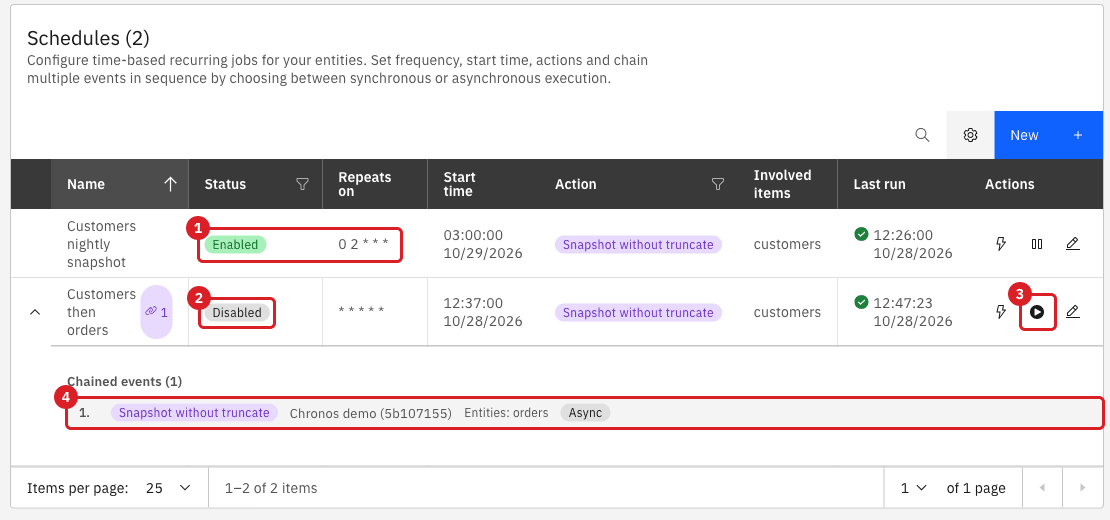Trigger Customers nightly snapshot now (lightning icon)
The width and height of the screenshot is (1110, 520).
point(1001,244)
